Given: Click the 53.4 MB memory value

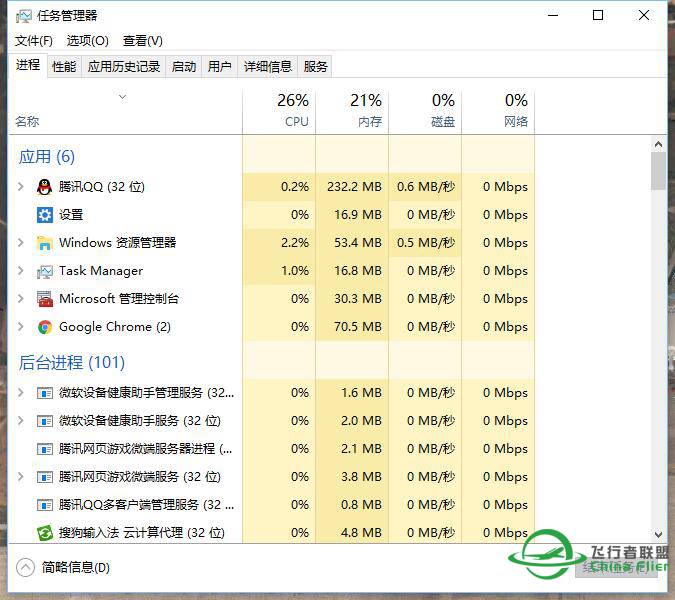Looking at the screenshot, I should (358, 243).
